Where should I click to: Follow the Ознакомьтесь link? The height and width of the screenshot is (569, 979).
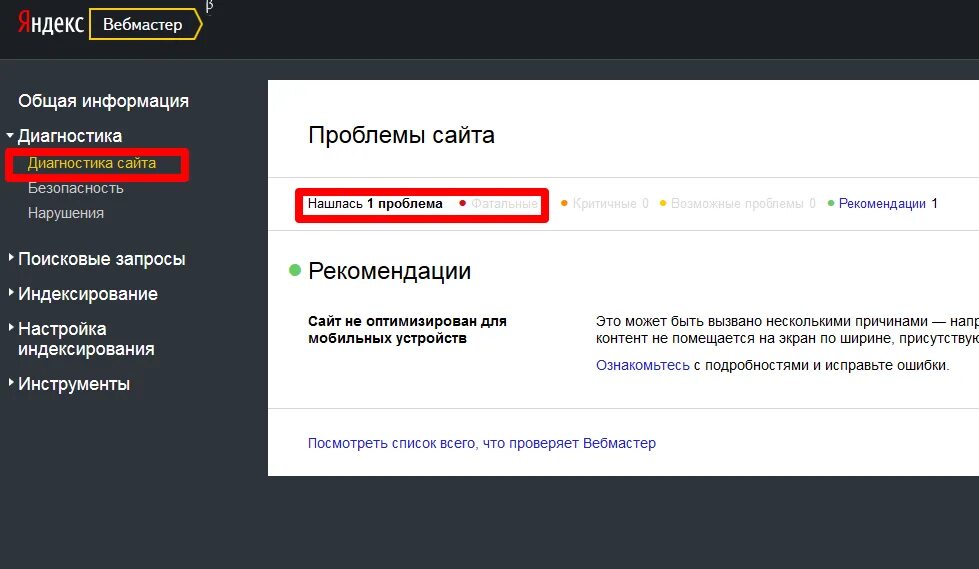[x=642, y=365]
